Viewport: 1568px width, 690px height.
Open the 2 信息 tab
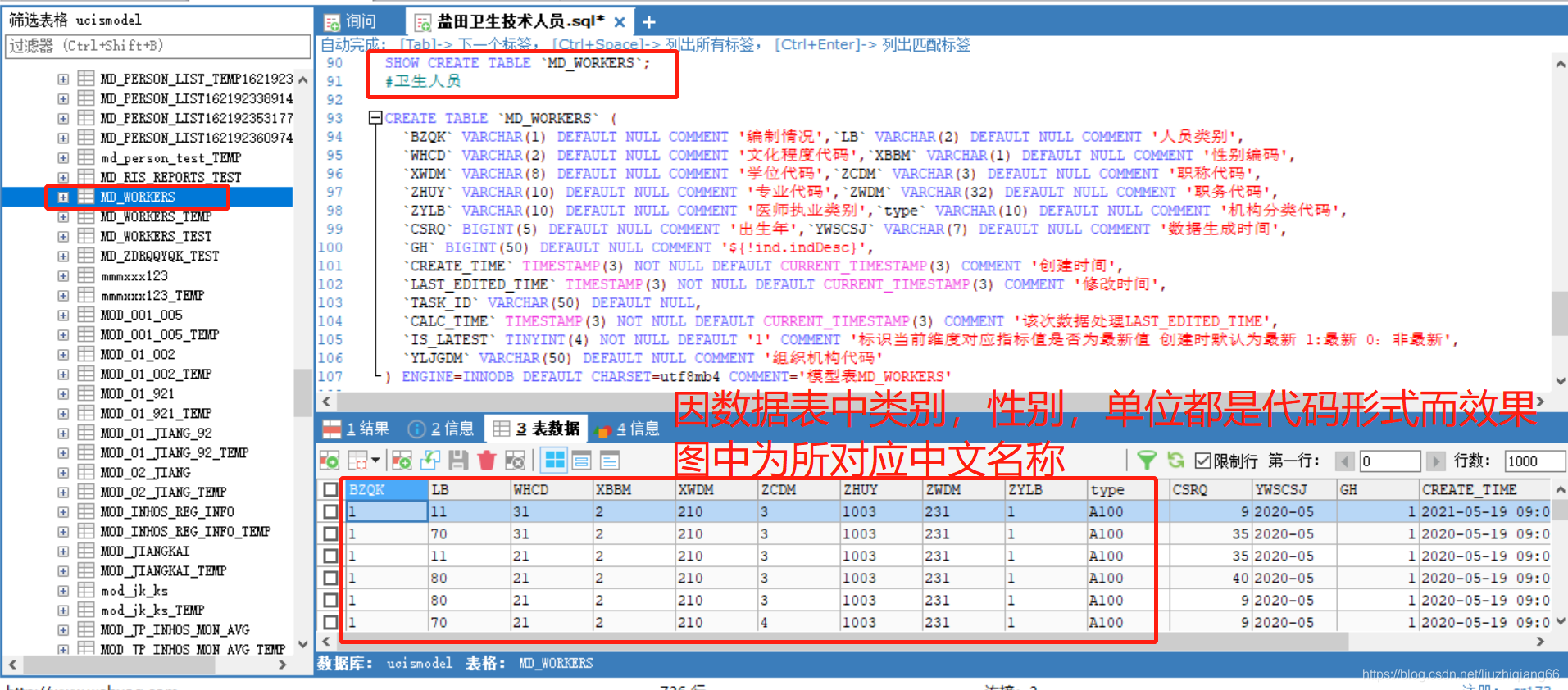click(x=442, y=429)
